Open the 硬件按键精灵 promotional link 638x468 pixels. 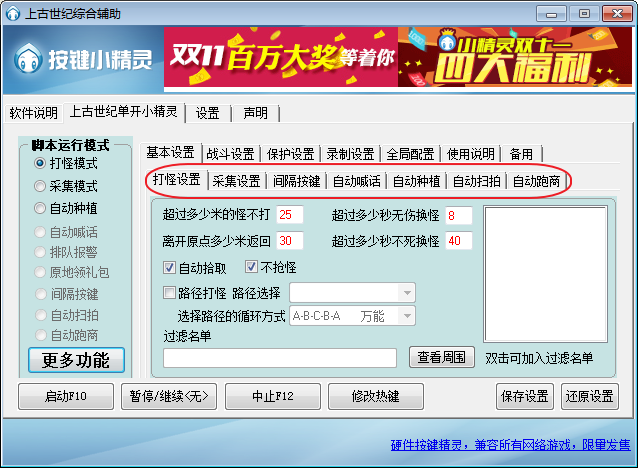[510, 445]
